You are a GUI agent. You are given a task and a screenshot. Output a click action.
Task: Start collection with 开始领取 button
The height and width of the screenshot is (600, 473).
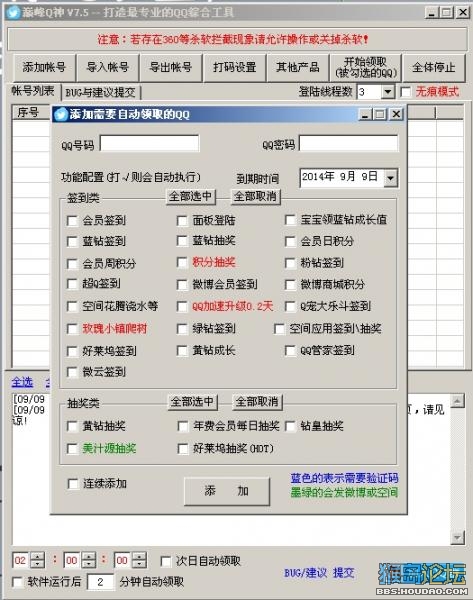click(x=366, y=68)
